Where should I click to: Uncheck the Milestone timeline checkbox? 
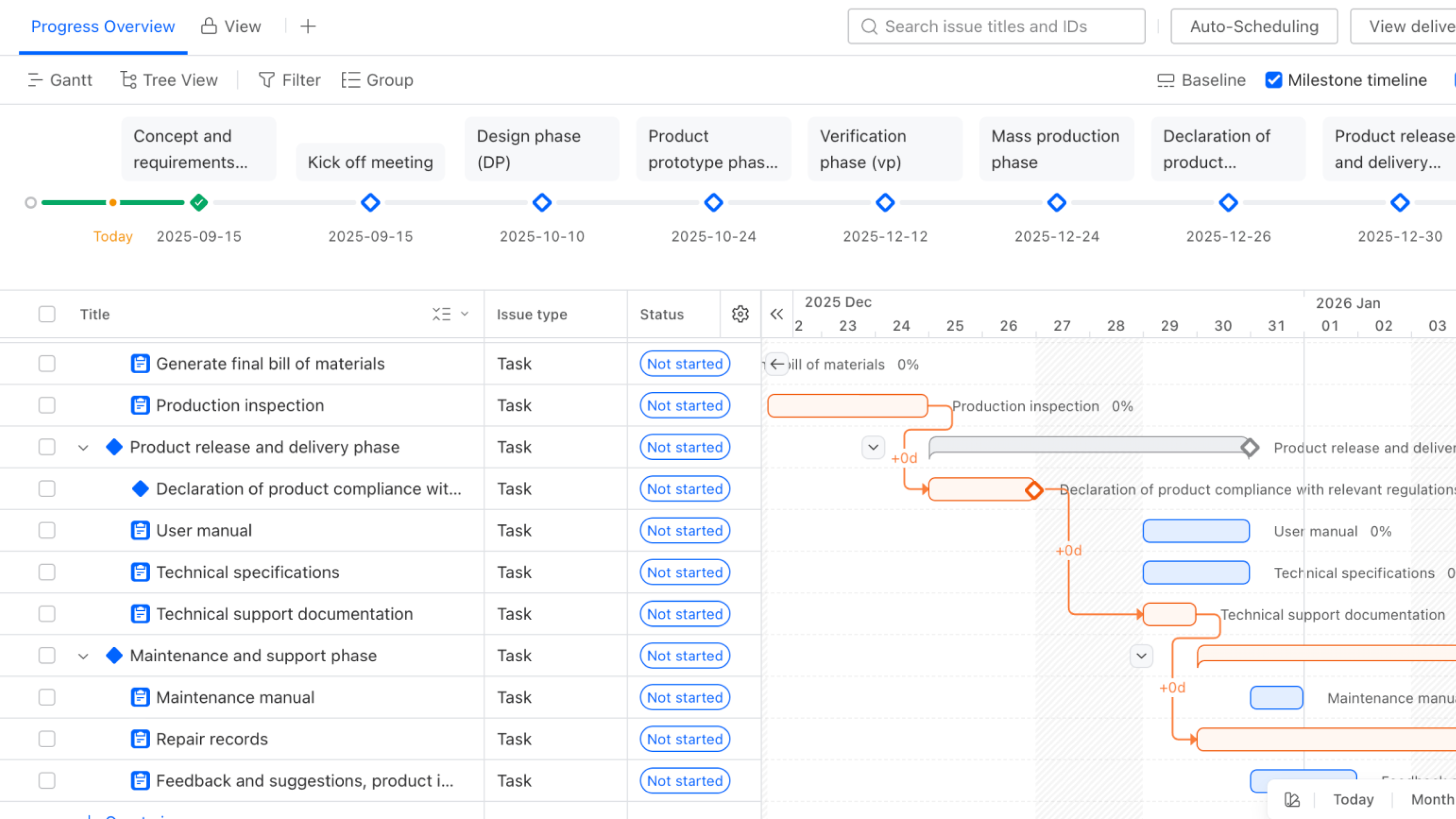(x=1273, y=80)
